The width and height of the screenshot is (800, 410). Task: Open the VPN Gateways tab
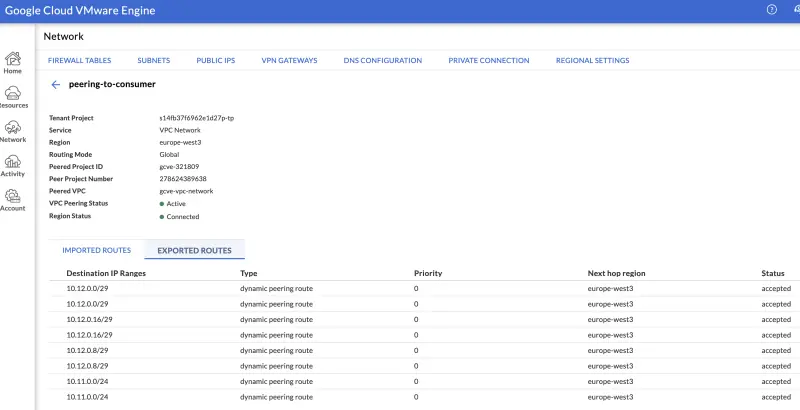[289, 60]
